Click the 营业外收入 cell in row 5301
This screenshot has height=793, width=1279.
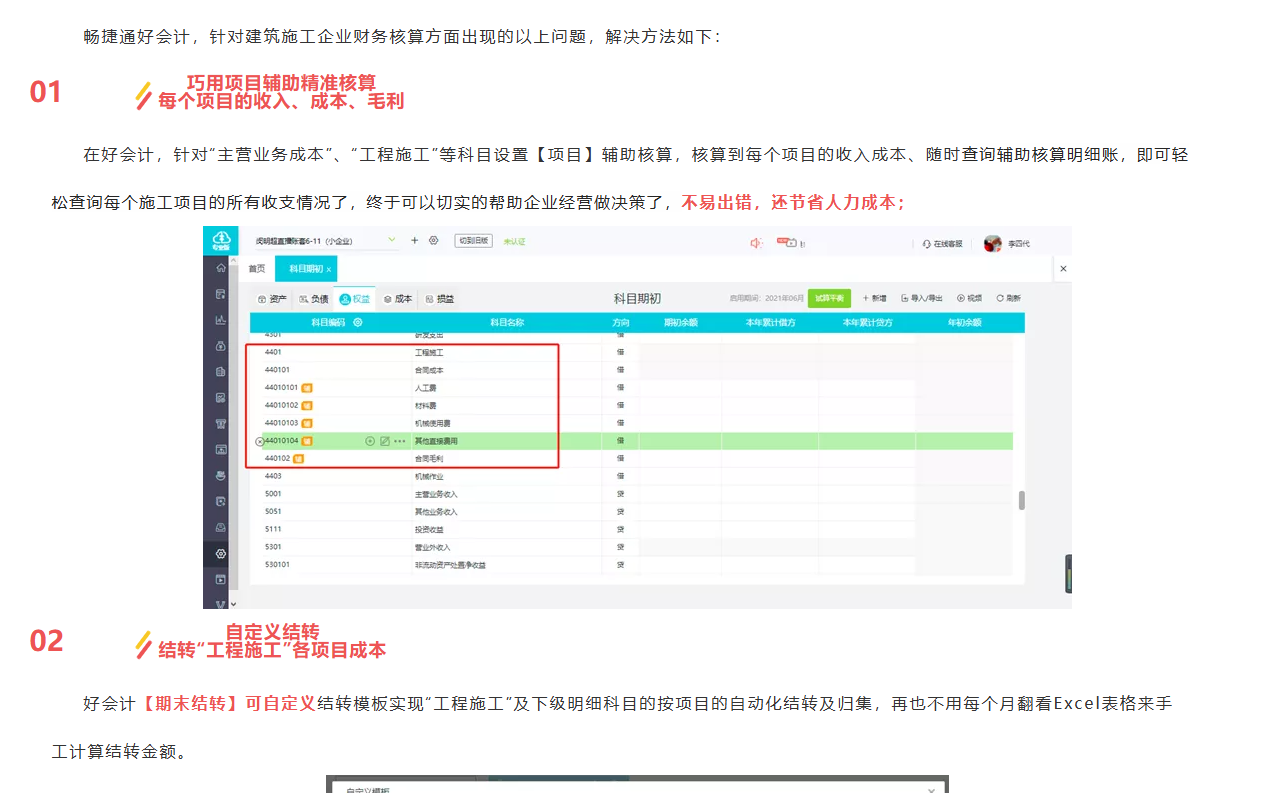point(433,547)
